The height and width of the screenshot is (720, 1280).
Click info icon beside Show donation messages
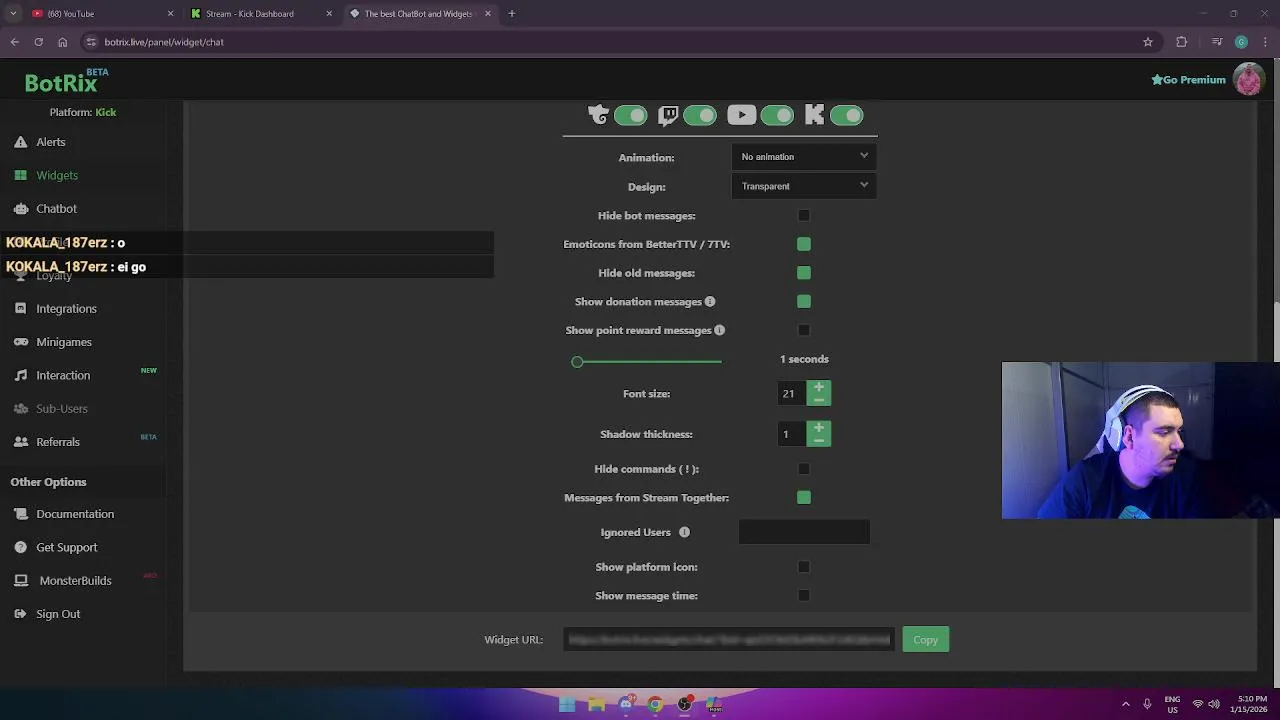click(710, 301)
